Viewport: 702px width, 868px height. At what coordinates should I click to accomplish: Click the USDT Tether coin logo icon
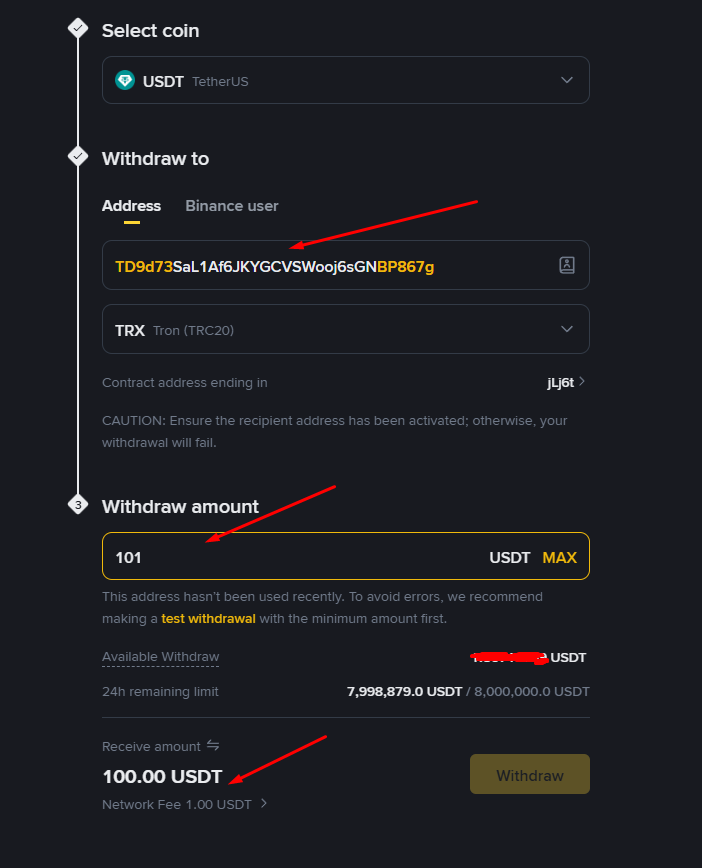tap(125, 81)
